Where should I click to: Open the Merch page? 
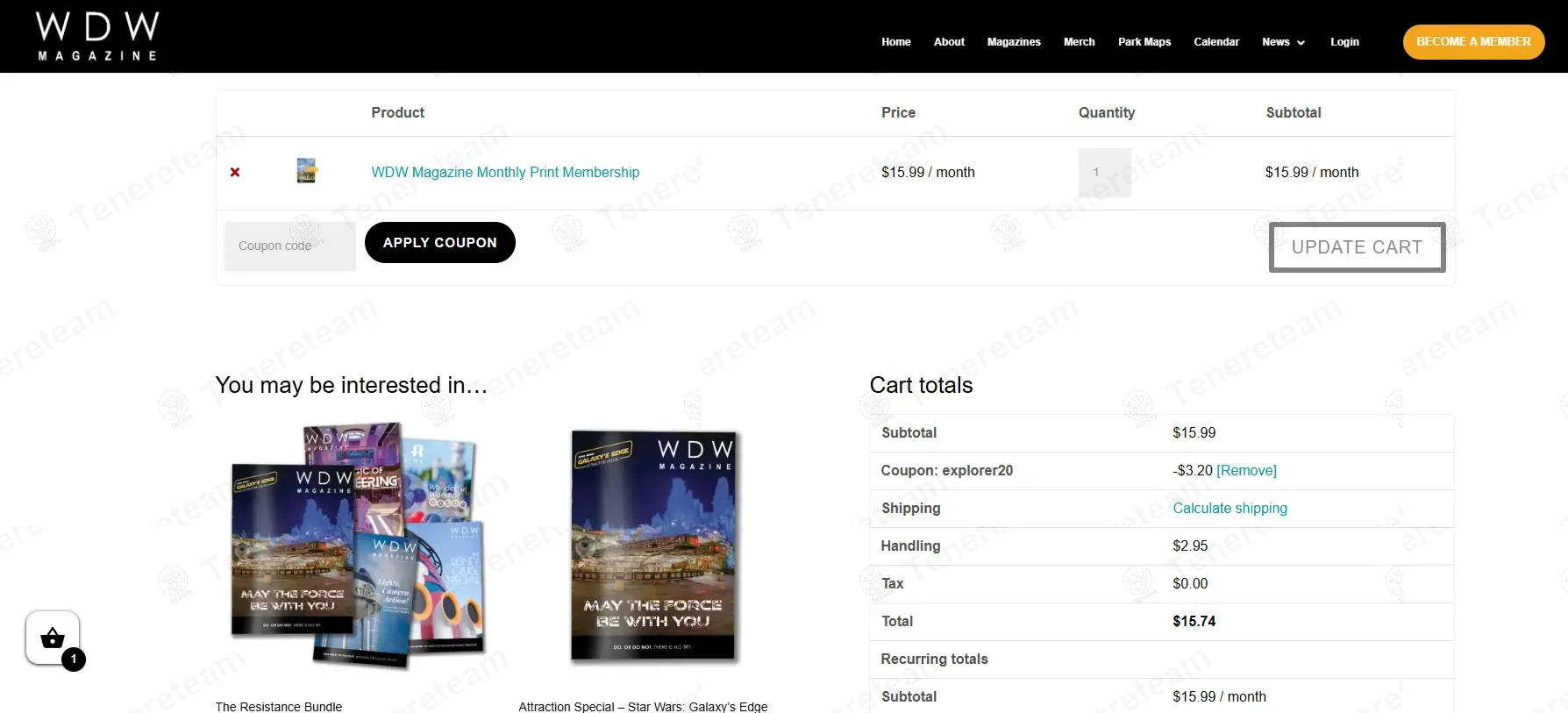point(1079,42)
